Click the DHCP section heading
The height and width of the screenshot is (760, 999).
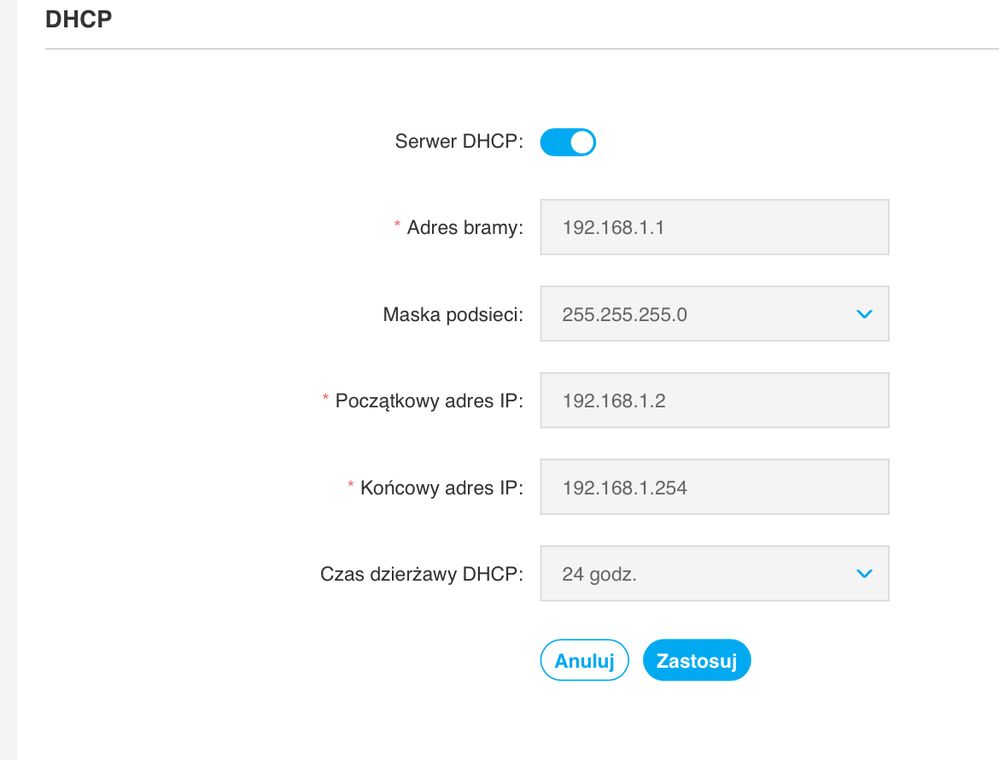[x=78, y=21]
